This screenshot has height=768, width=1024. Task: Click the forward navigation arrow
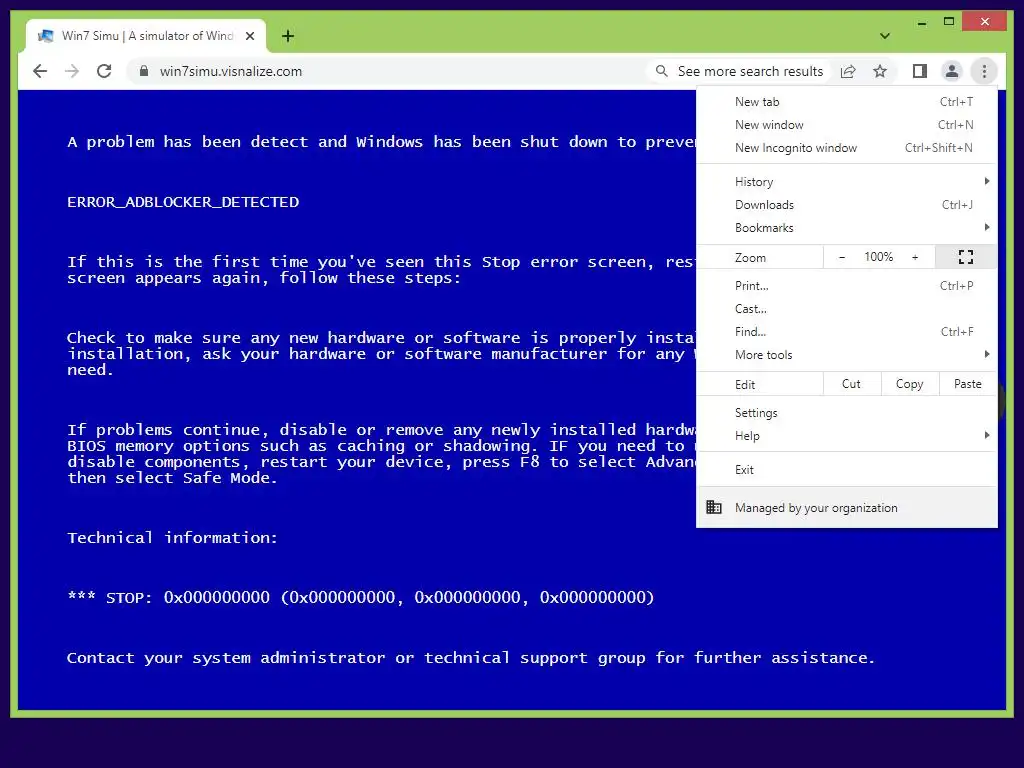tap(72, 71)
